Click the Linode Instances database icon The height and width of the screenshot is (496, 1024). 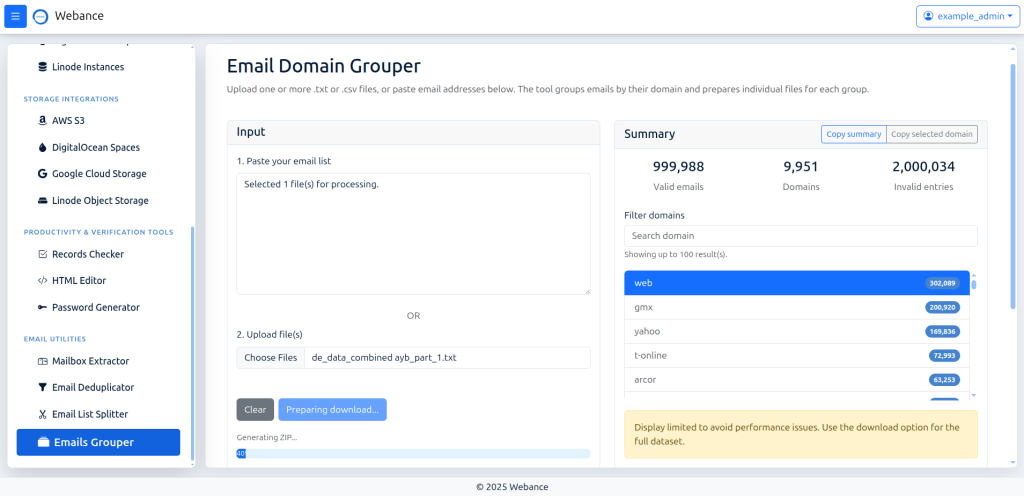(x=42, y=67)
